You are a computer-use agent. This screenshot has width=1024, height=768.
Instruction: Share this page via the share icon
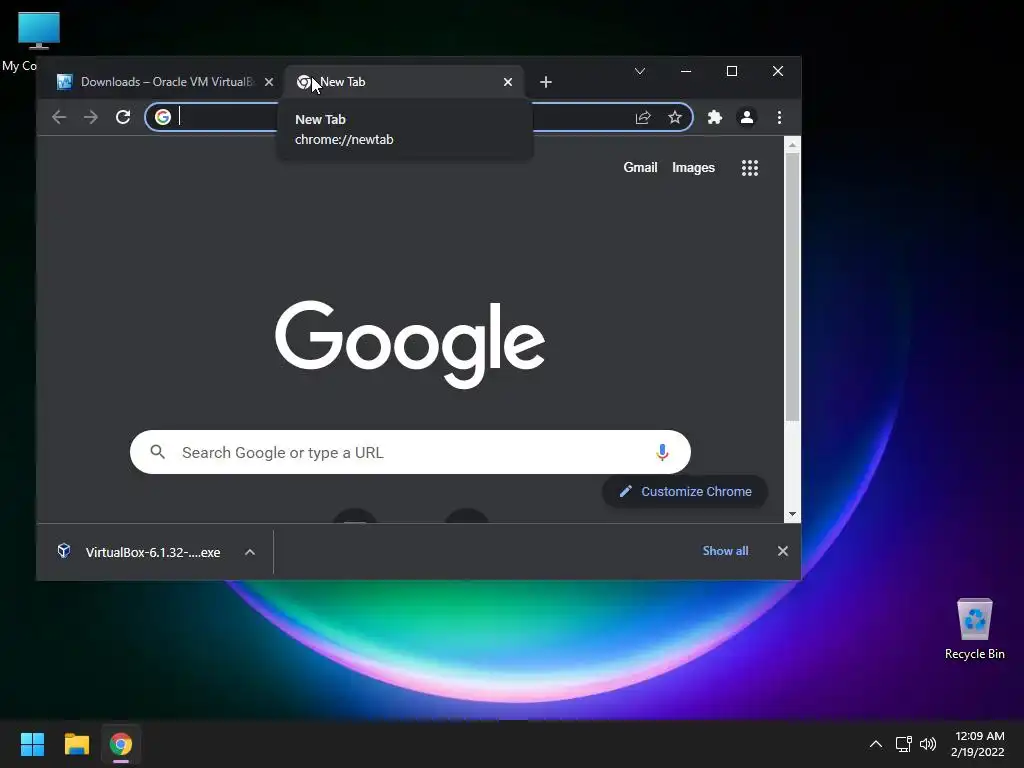click(x=643, y=117)
